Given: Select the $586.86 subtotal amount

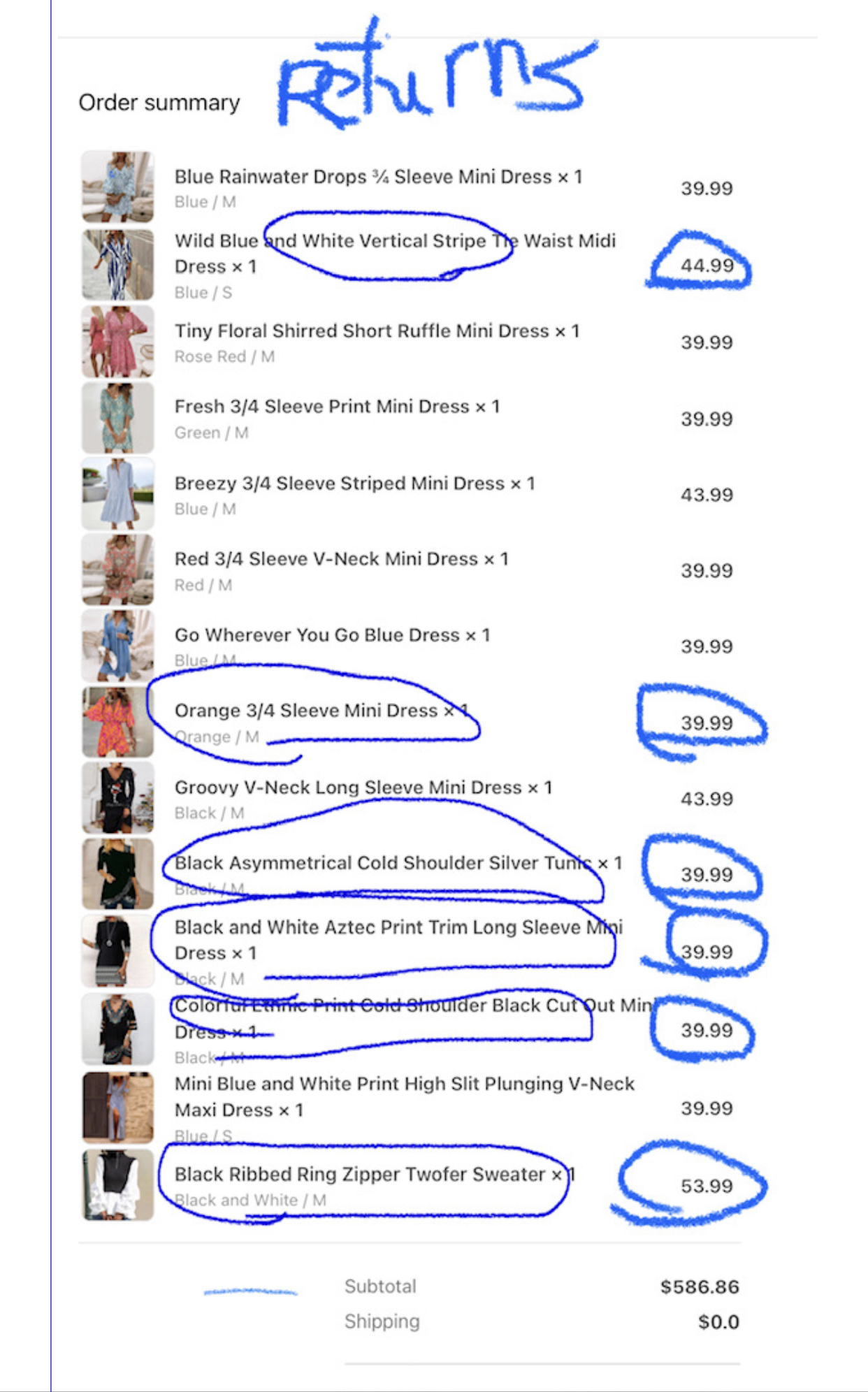Looking at the screenshot, I should tap(699, 1286).
